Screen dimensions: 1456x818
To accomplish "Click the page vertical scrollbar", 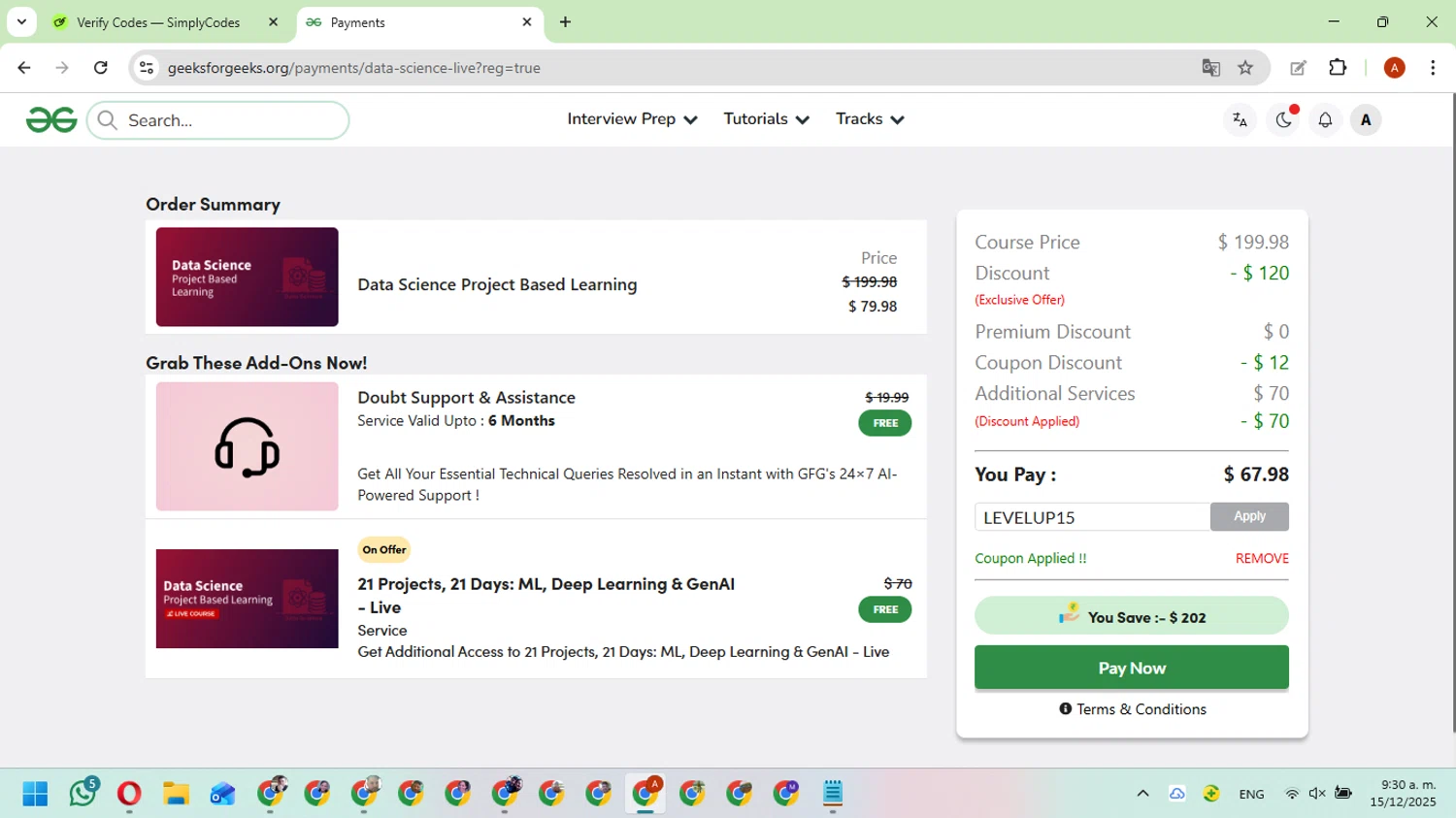I will point(1452,412).
